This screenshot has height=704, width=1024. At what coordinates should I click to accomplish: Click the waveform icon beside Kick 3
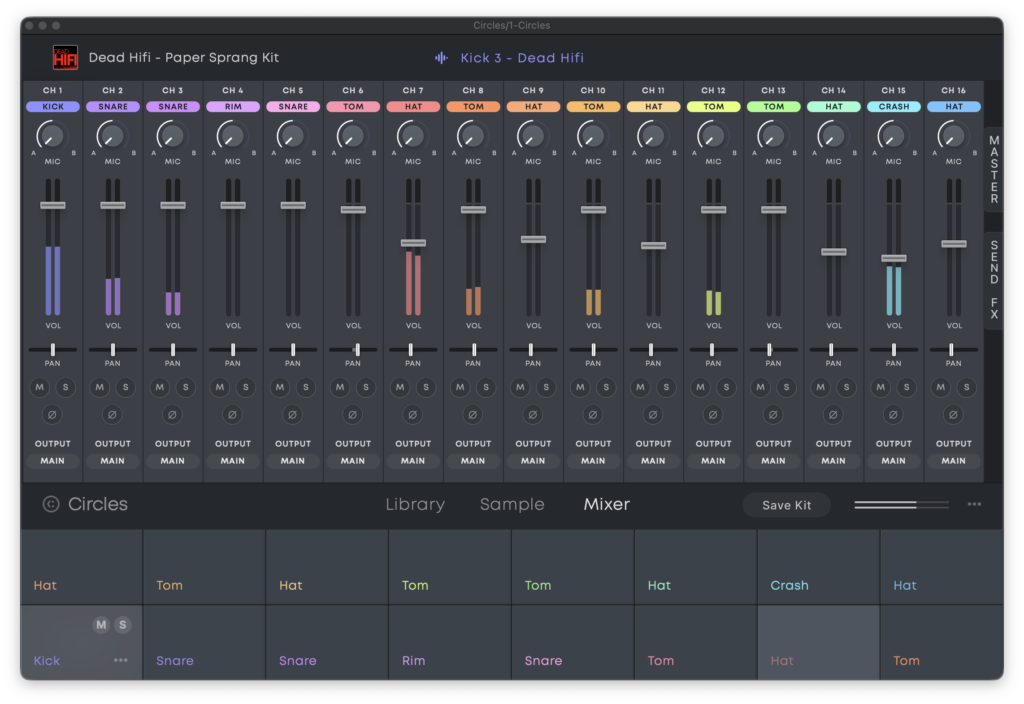pyautogui.click(x=441, y=58)
